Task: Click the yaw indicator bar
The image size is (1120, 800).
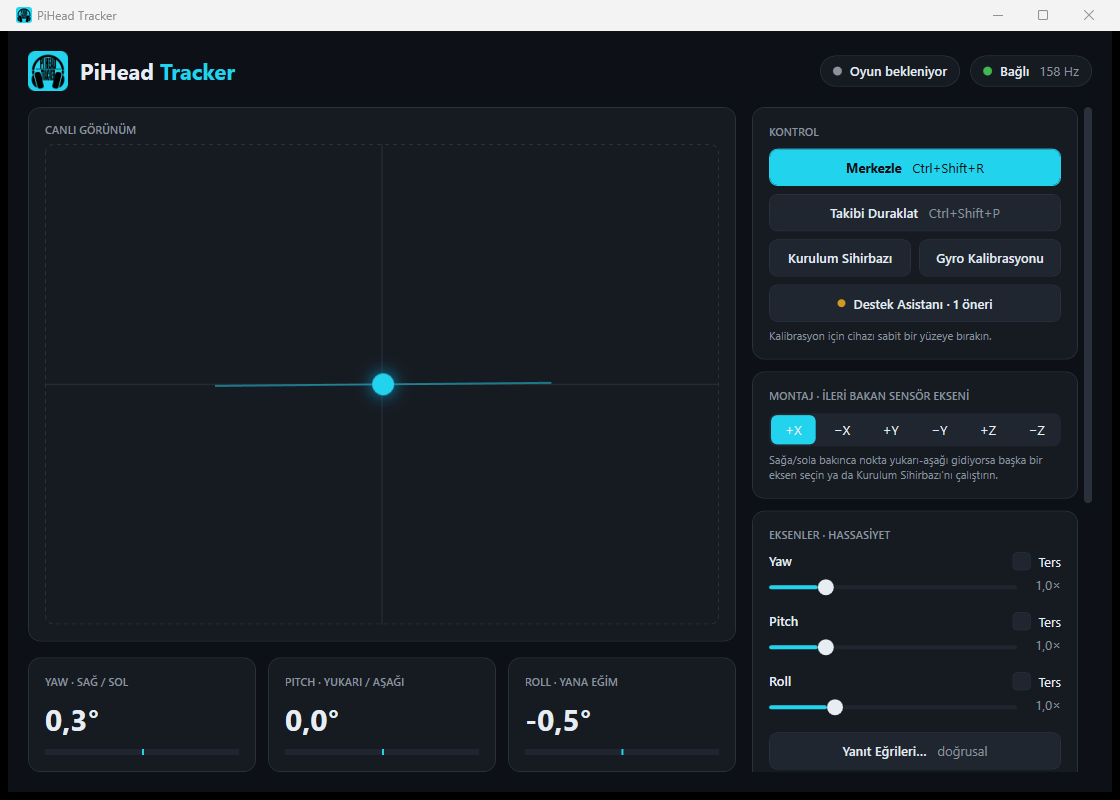Action: 142,752
